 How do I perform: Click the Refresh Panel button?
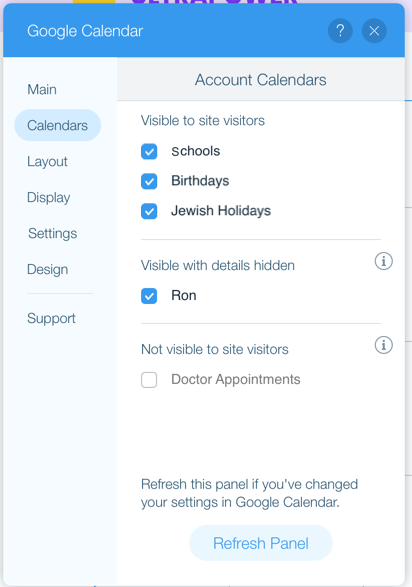[x=261, y=543]
